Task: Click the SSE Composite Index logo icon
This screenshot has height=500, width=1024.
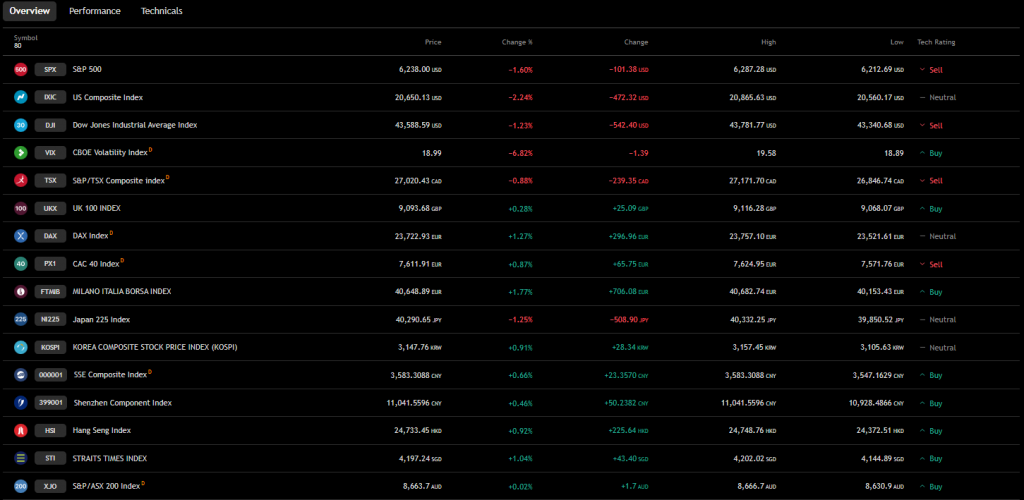Action: pyautogui.click(x=20, y=375)
